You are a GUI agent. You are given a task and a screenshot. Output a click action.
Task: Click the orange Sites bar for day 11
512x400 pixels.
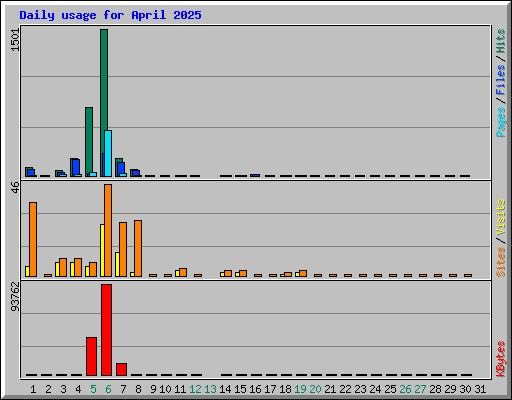tap(183, 272)
